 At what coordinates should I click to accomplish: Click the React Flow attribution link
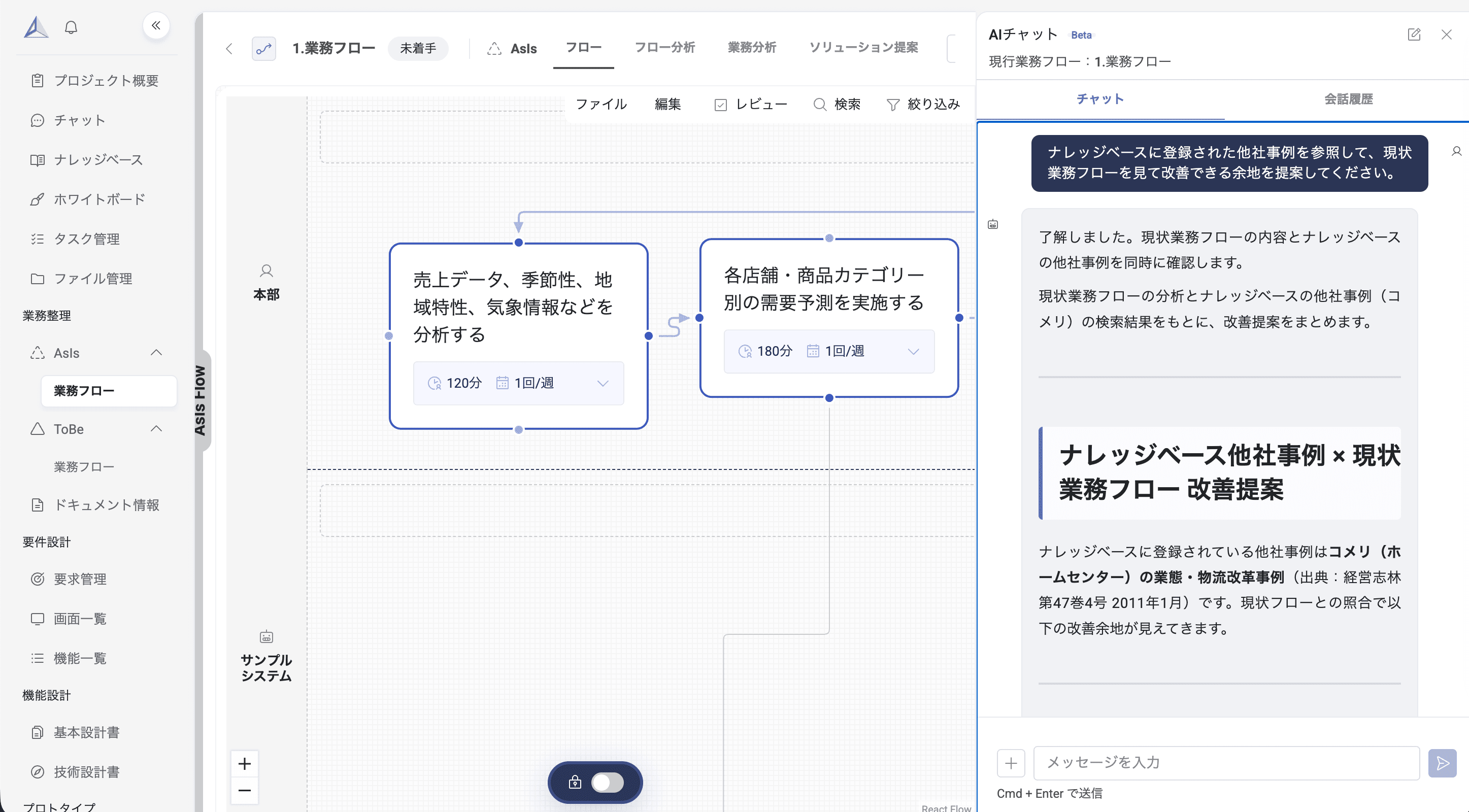946,807
